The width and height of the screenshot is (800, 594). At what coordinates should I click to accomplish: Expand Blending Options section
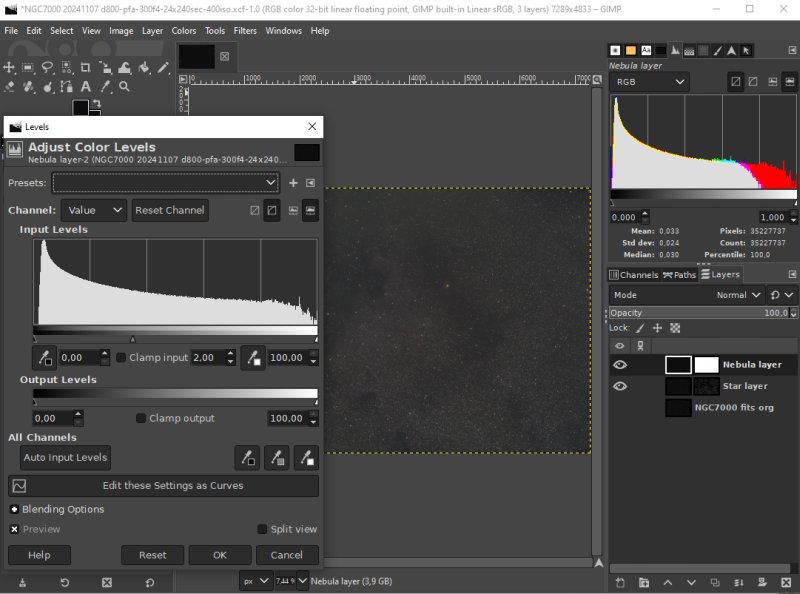click(14, 509)
